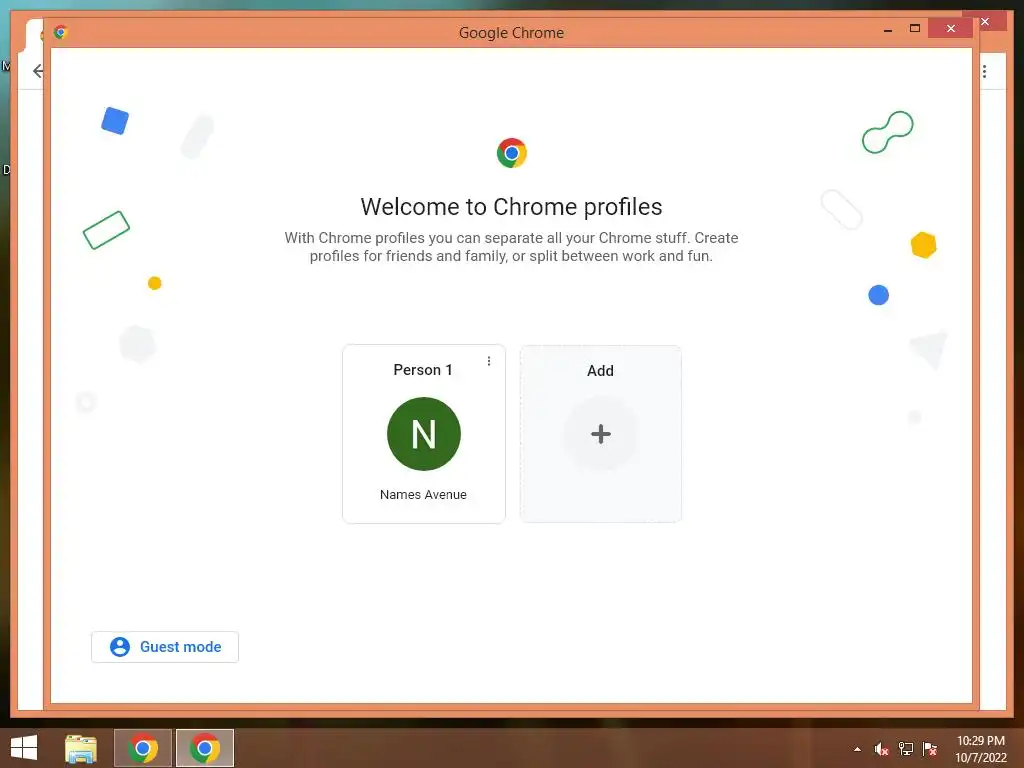
Task: Launch Guest mode
Action: tap(165, 647)
